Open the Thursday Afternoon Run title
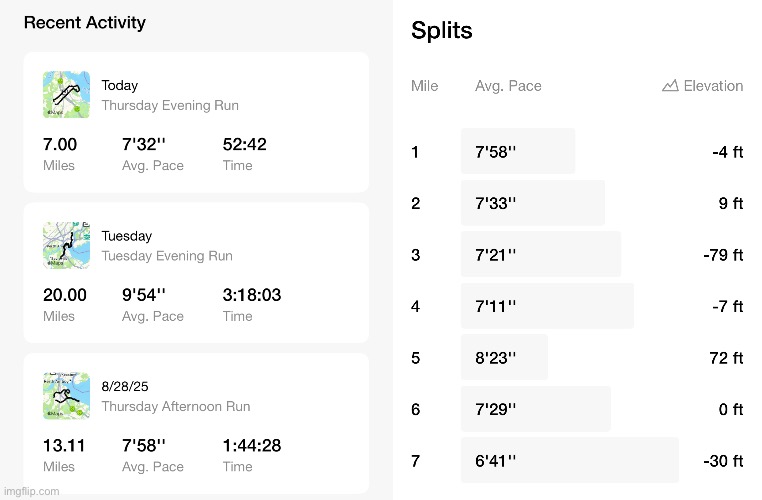Image resolution: width=762 pixels, height=500 pixels. pyautogui.click(x=176, y=407)
